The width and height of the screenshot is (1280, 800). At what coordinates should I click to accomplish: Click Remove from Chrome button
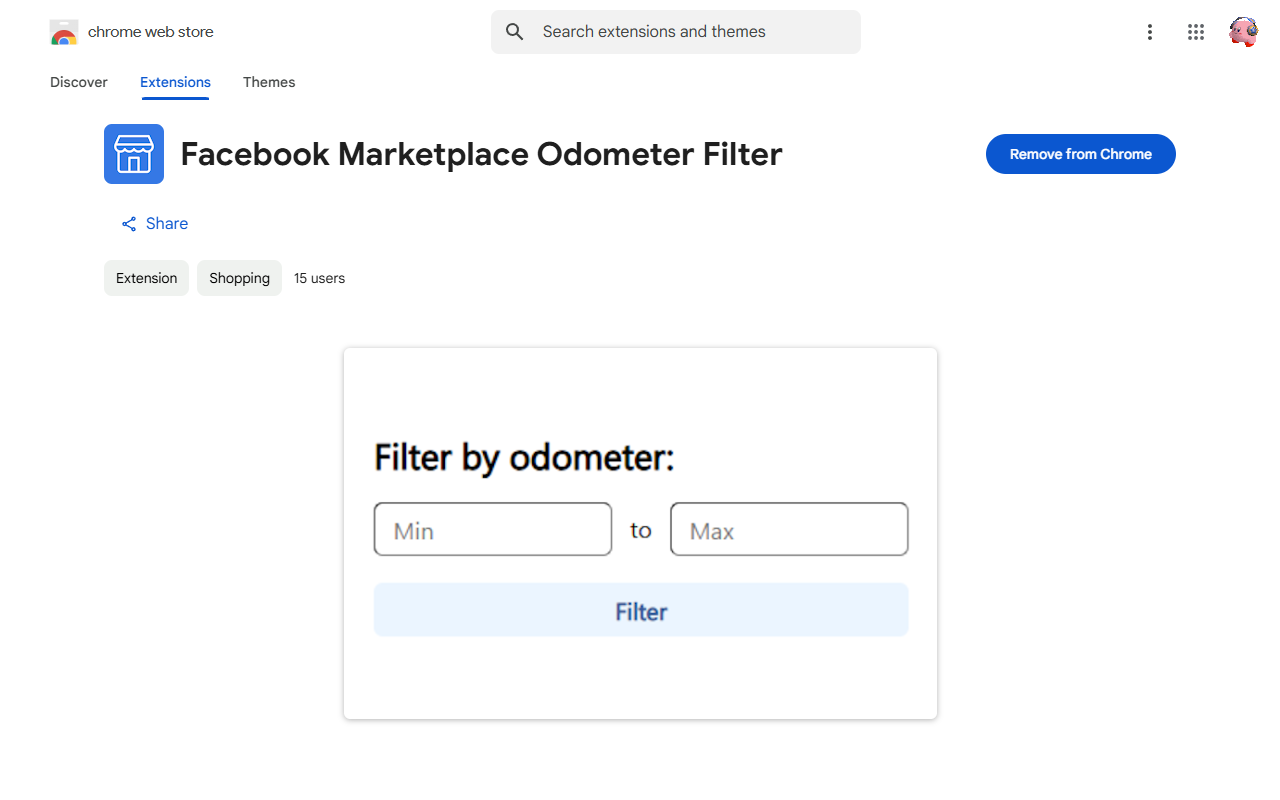point(1081,154)
